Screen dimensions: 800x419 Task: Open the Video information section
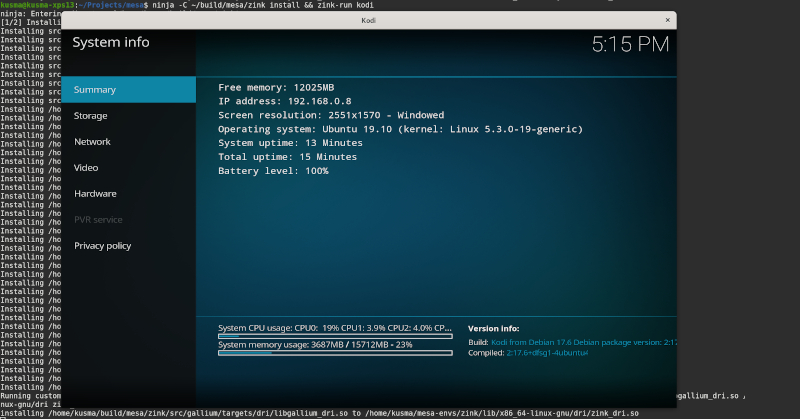(x=86, y=168)
